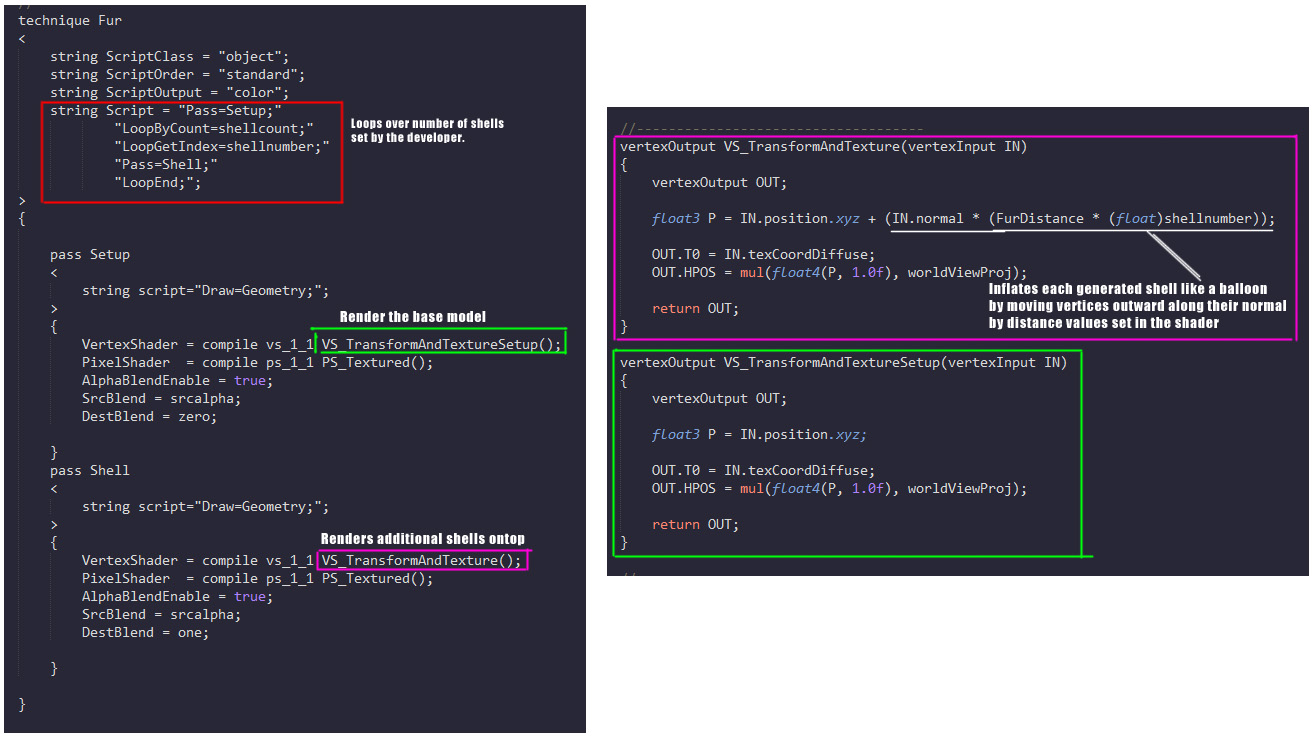The width and height of the screenshot is (1312, 737).
Task: Click the 'Render the base model' annotation
Action: pyautogui.click(x=412, y=317)
